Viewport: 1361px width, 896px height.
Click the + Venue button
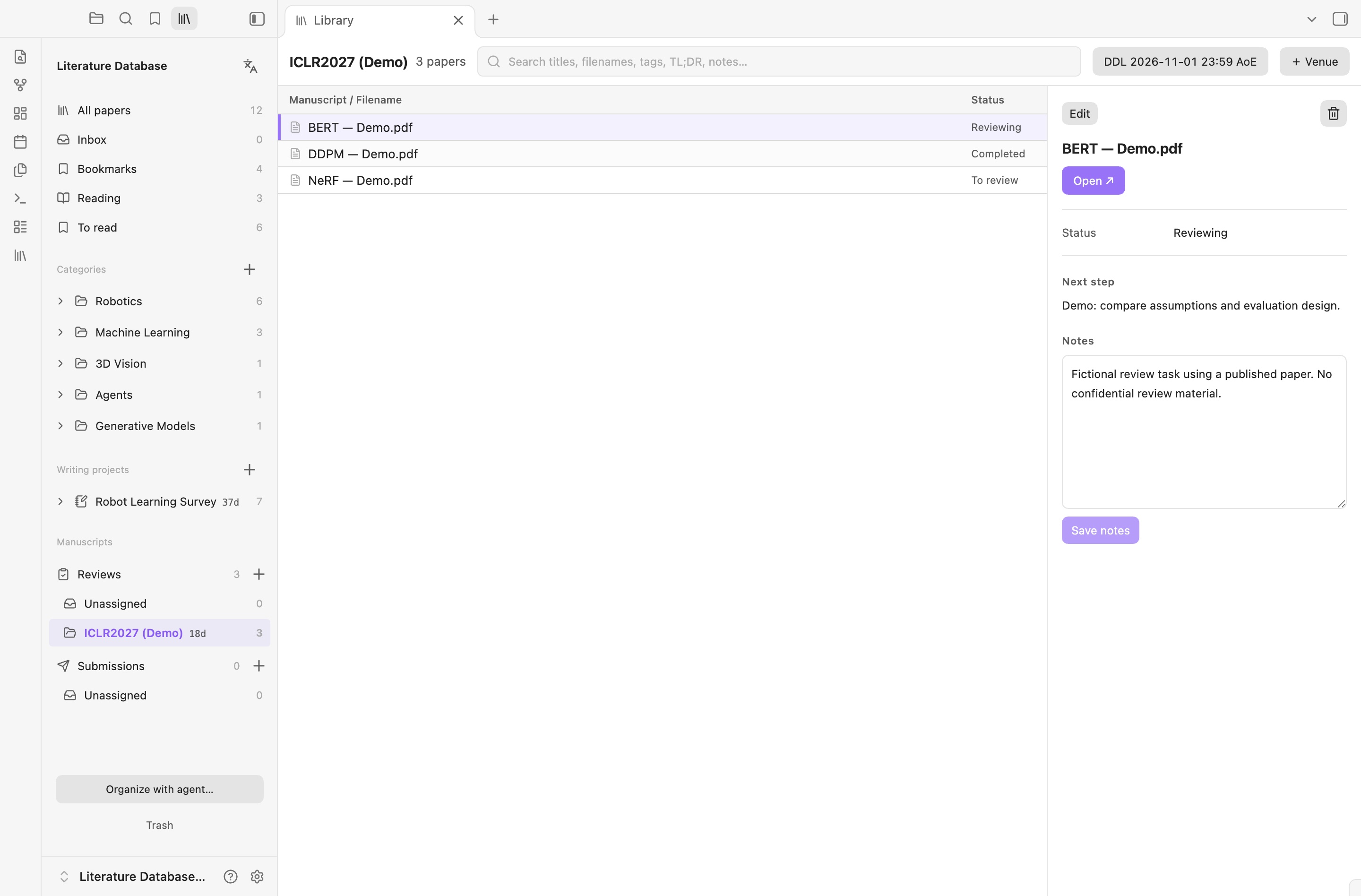1314,62
